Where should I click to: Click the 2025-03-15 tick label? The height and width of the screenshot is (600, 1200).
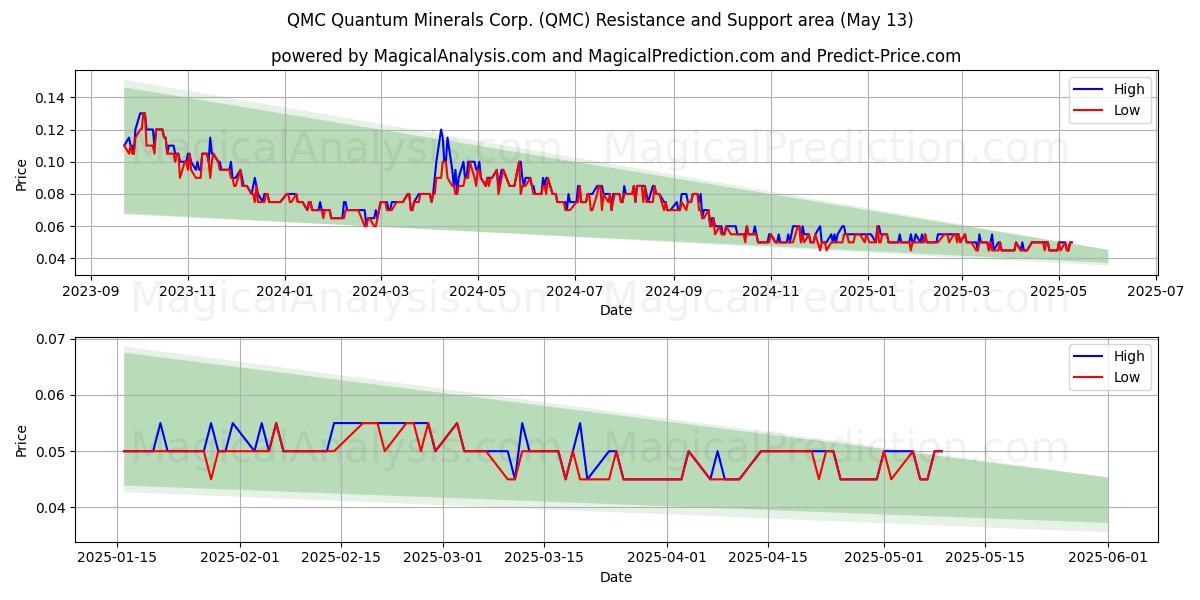click(x=544, y=558)
